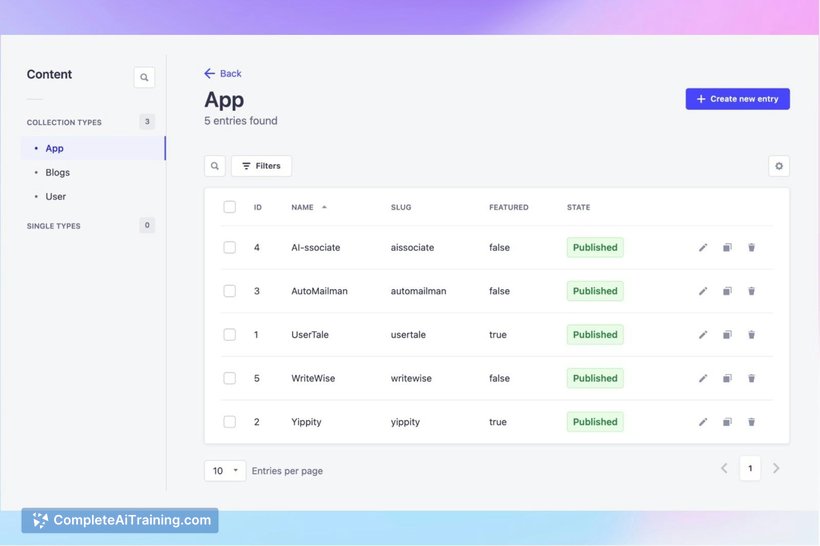Duplicate the UserTale entry
The width and height of the screenshot is (820, 546).
(727, 335)
